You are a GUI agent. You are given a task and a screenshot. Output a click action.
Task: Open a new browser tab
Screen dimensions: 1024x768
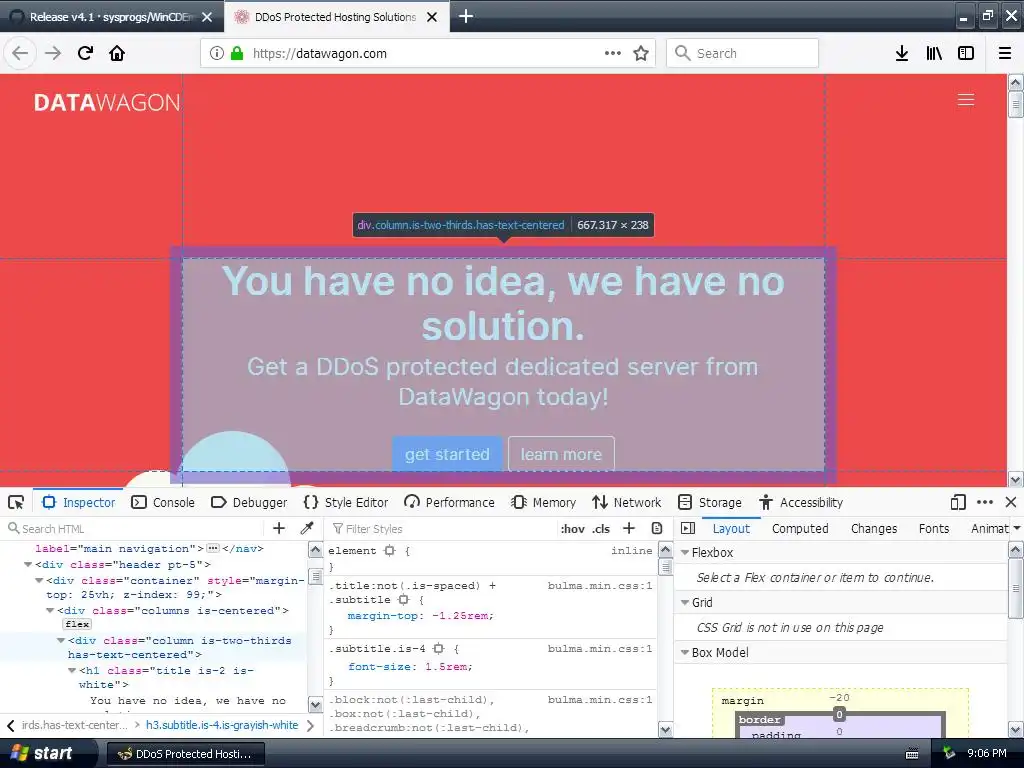pos(466,16)
